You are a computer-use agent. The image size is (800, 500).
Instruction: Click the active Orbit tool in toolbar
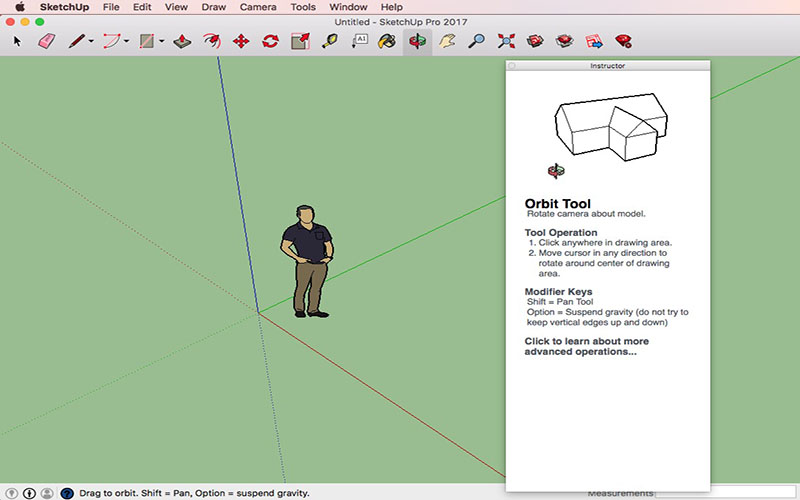[417, 41]
